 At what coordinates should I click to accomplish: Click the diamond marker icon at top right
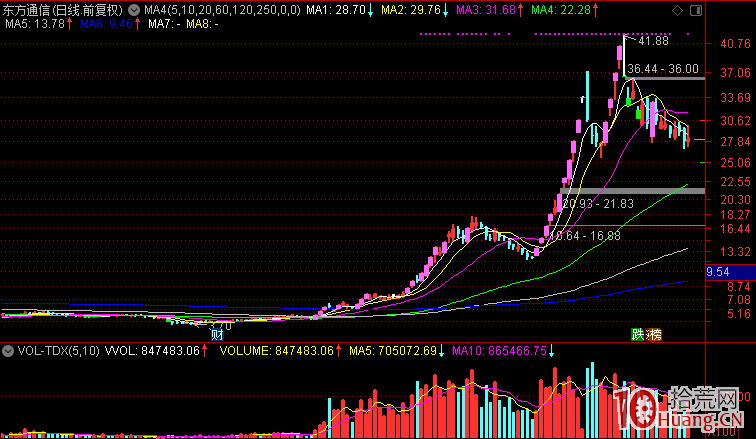point(677,11)
